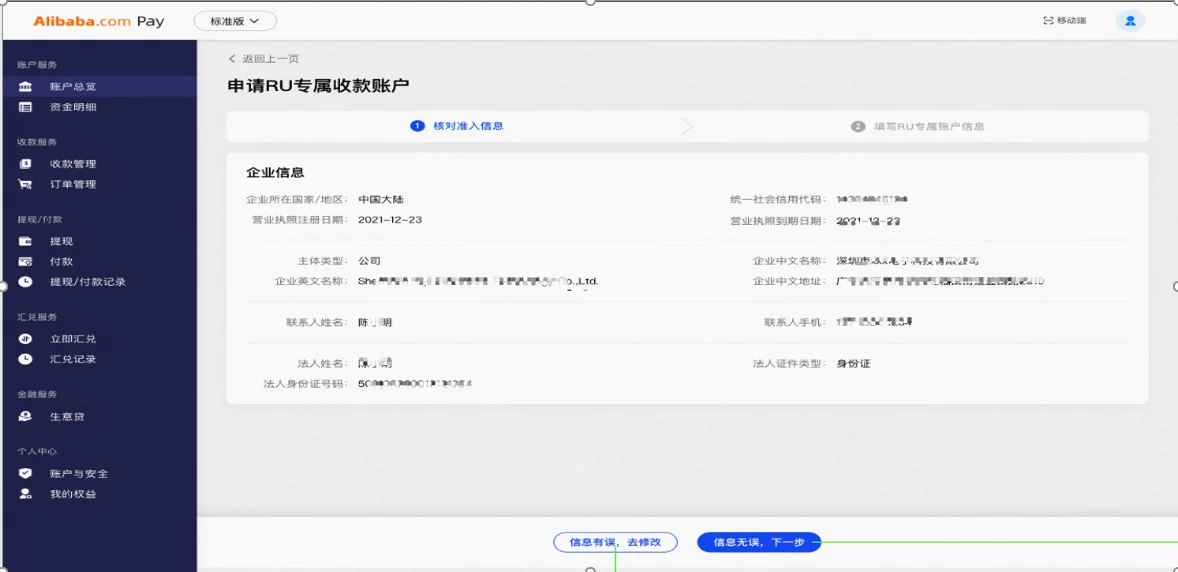Image resolution: width=1178 pixels, height=572 pixels.
Task: Select the 核对准入信息 step one tab
Action: [x=457, y=126]
